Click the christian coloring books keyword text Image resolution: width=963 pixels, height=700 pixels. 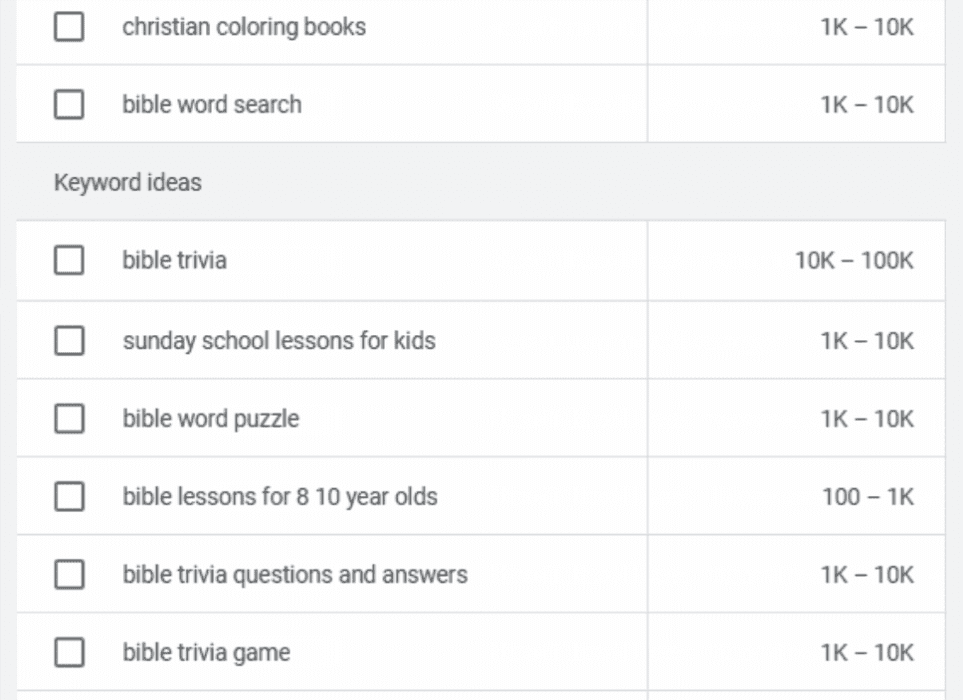tap(244, 27)
